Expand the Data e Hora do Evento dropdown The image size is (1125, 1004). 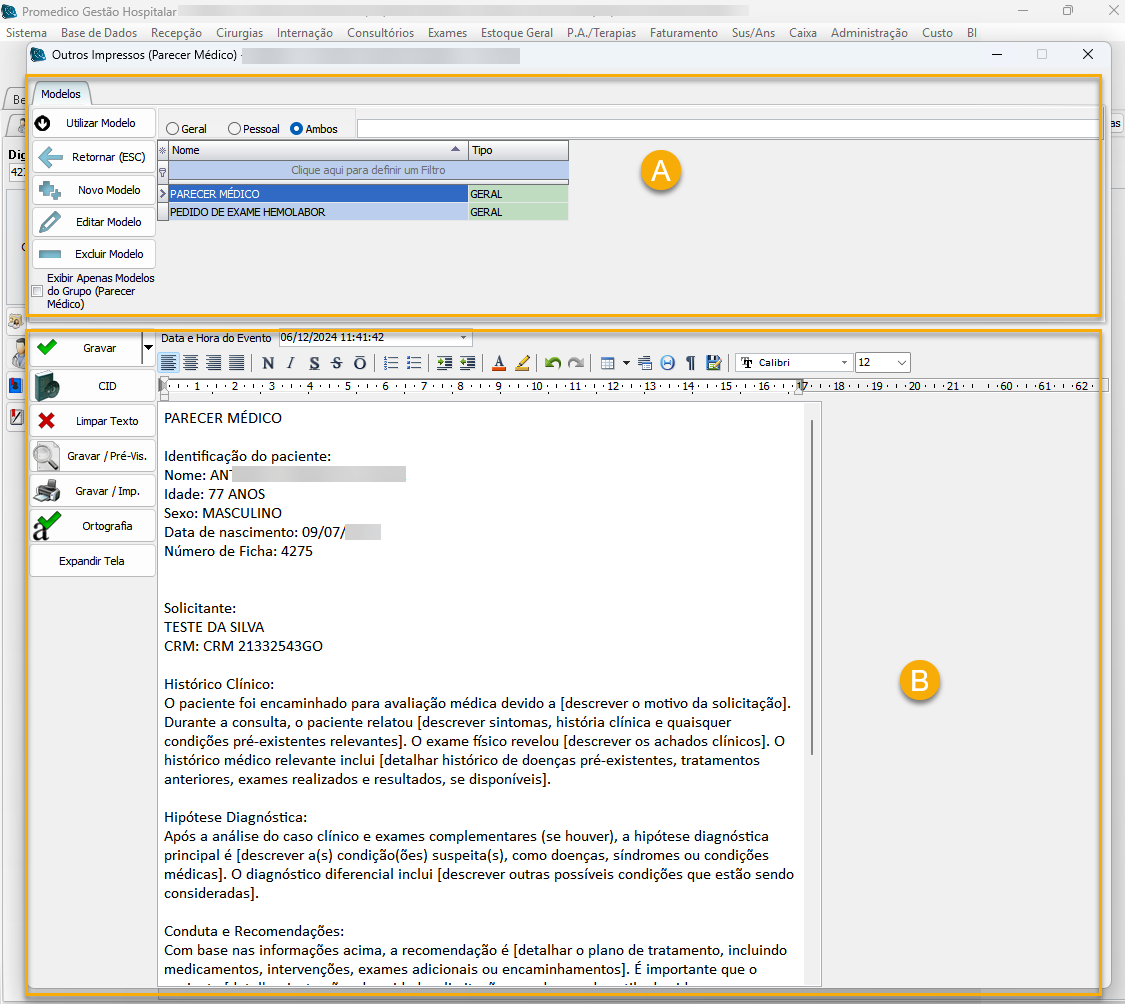click(x=464, y=338)
